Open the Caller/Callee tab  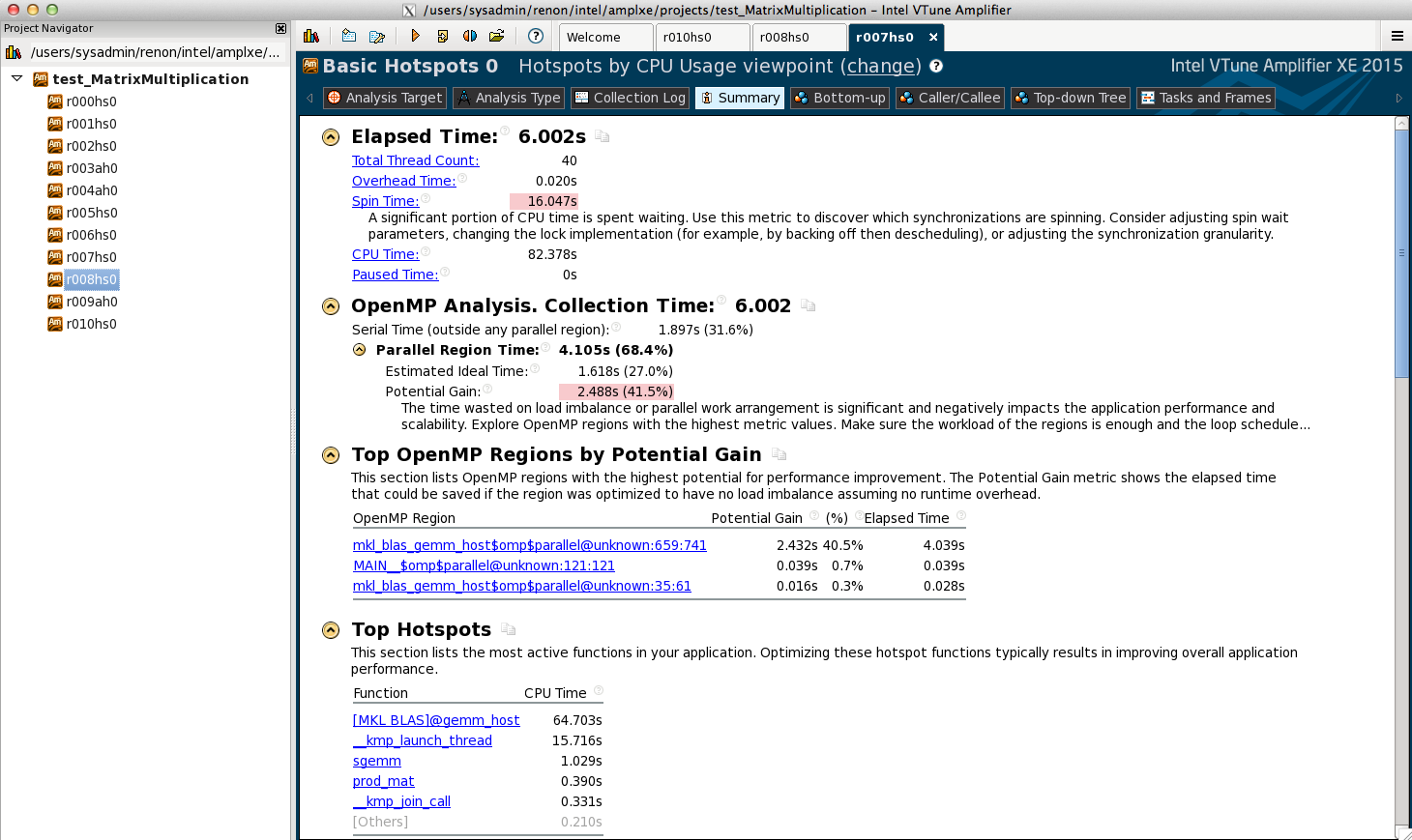[949, 98]
